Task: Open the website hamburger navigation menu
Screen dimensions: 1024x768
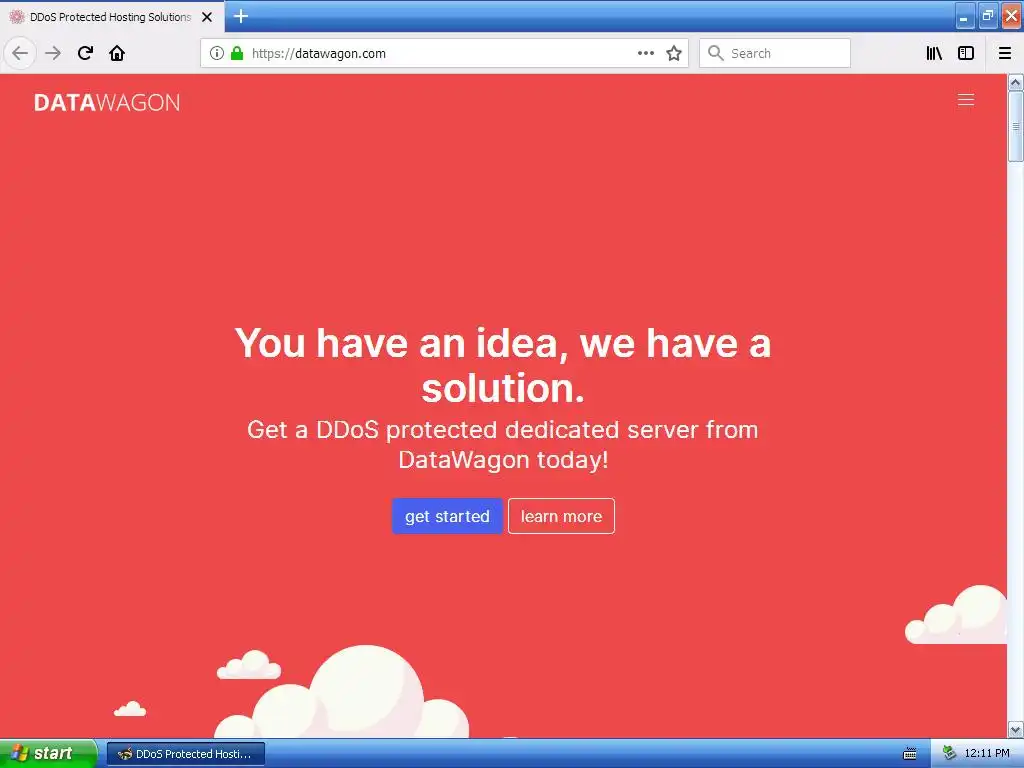Action: (966, 99)
